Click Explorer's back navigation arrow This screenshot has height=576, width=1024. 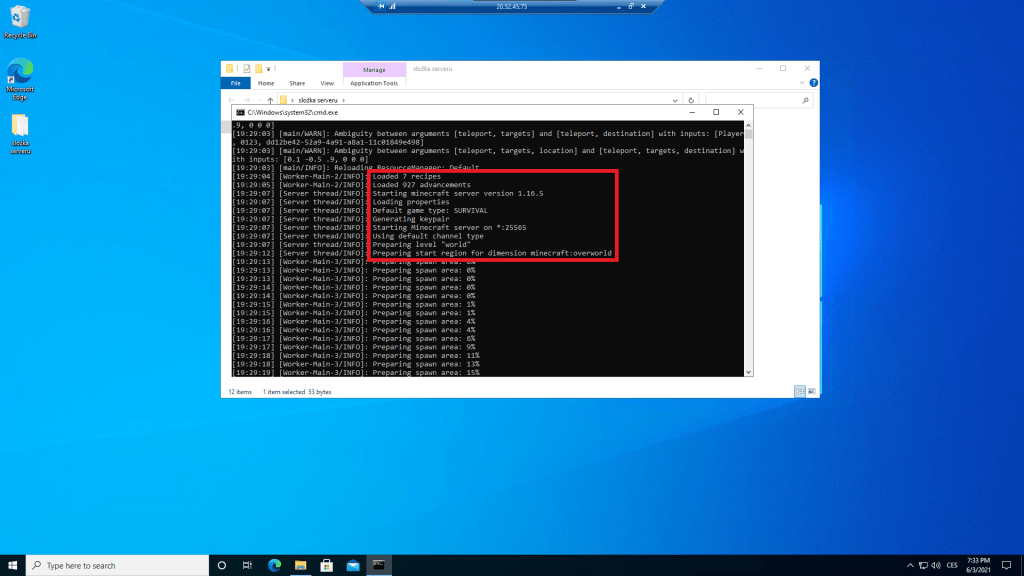231,101
